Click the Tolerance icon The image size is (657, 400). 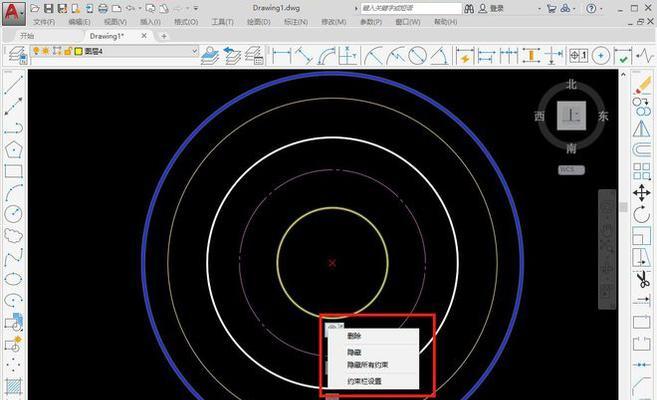click(579, 56)
